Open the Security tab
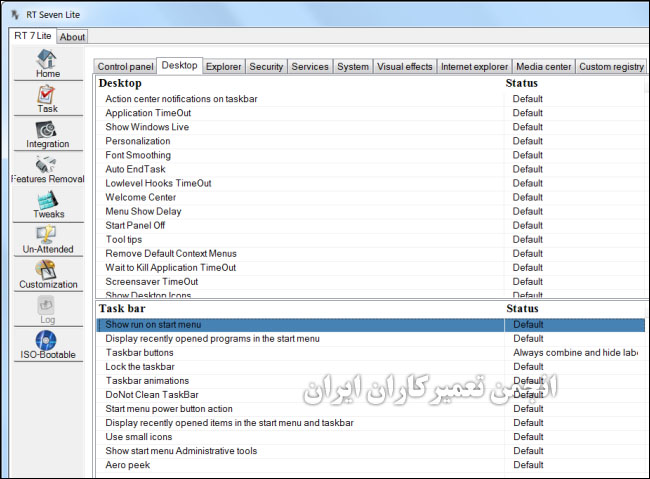The image size is (650, 479). [x=266, y=66]
